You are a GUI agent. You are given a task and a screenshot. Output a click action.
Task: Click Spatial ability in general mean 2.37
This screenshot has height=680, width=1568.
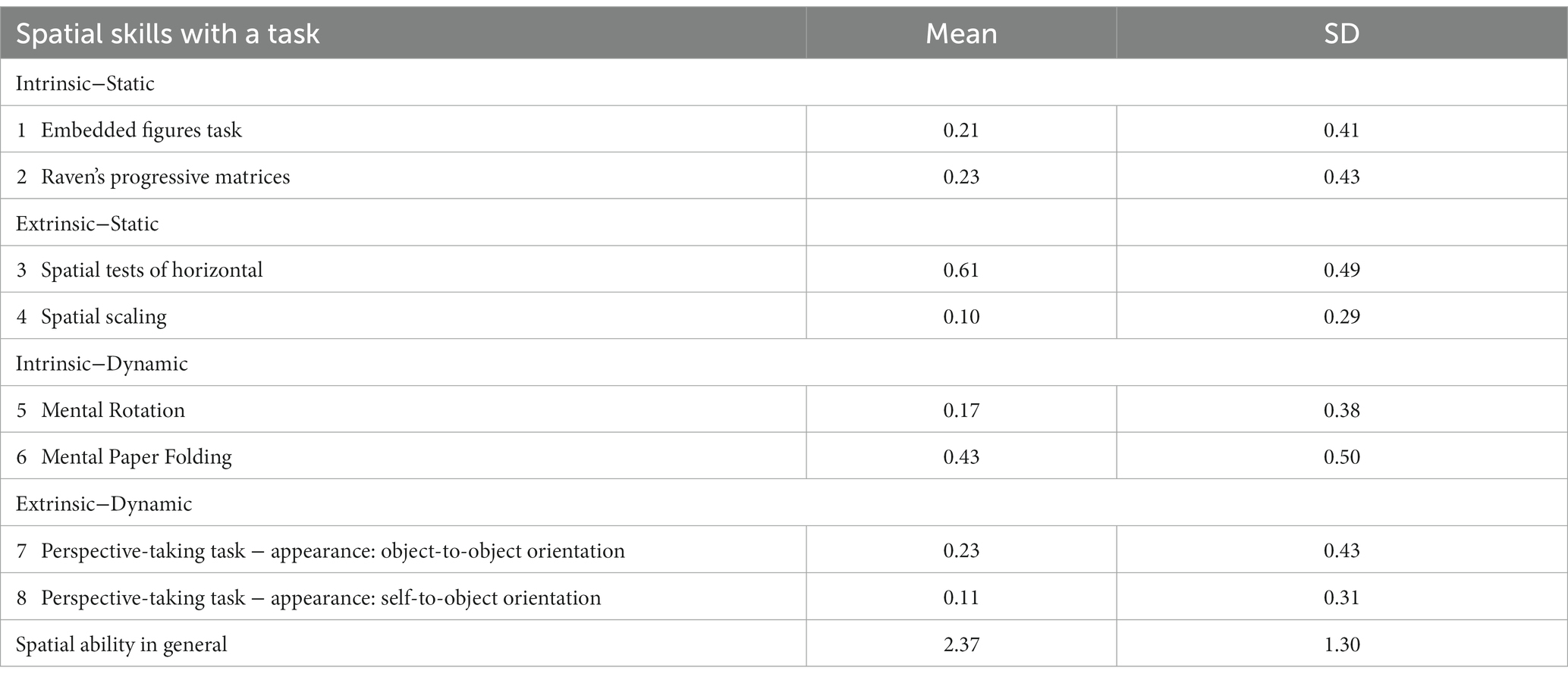coord(961,644)
